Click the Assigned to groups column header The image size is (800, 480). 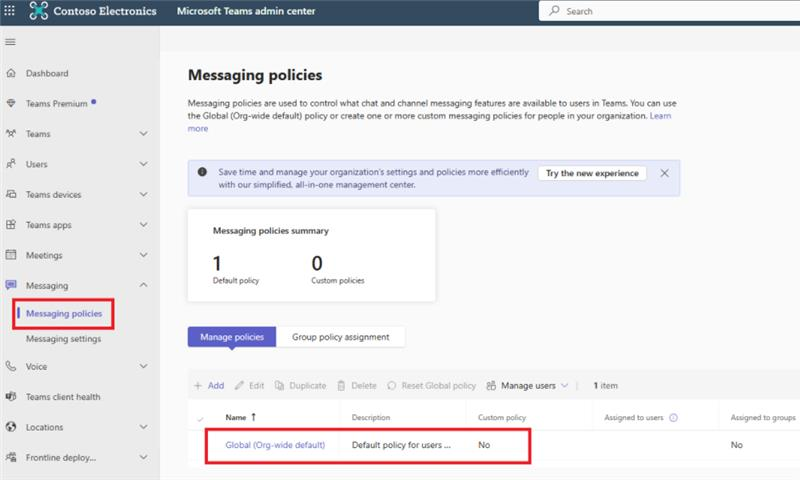pyautogui.click(x=763, y=417)
